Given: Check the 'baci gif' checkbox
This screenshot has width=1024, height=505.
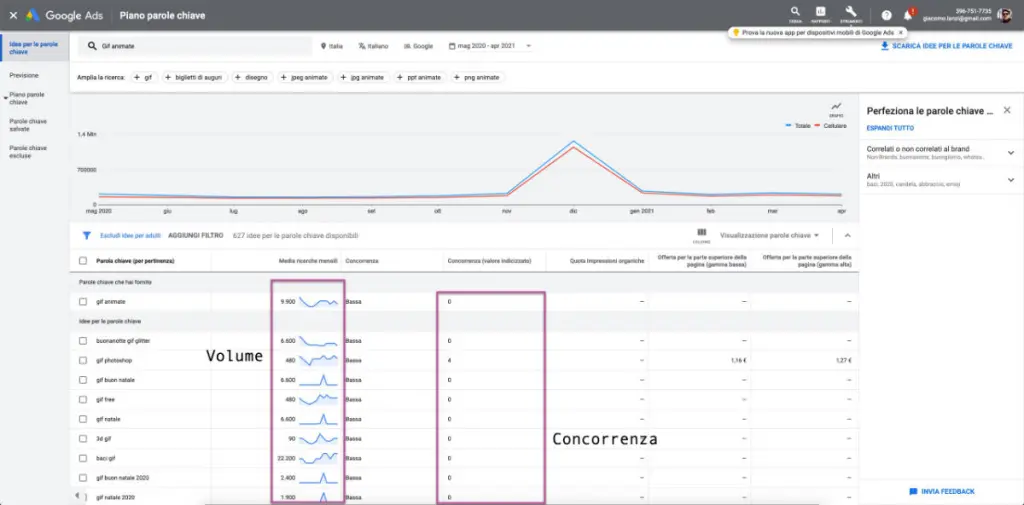Looking at the screenshot, I should click(83, 458).
